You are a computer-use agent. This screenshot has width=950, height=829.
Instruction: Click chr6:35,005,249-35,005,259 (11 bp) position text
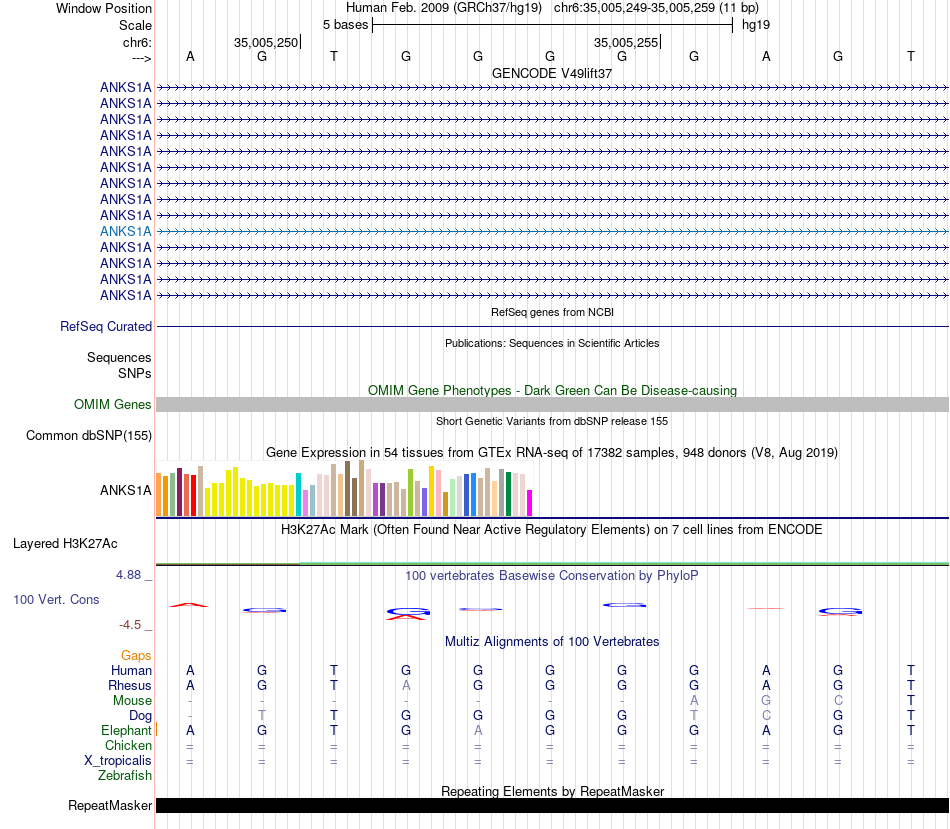pyautogui.click(x=656, y=8)
